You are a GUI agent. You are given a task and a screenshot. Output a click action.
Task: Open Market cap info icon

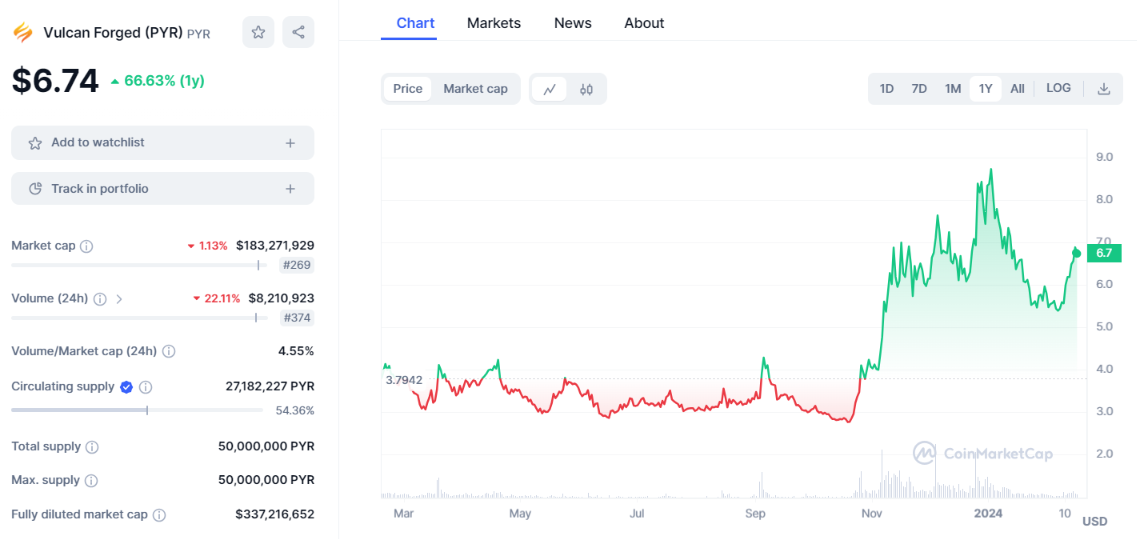tap(87, 246)
